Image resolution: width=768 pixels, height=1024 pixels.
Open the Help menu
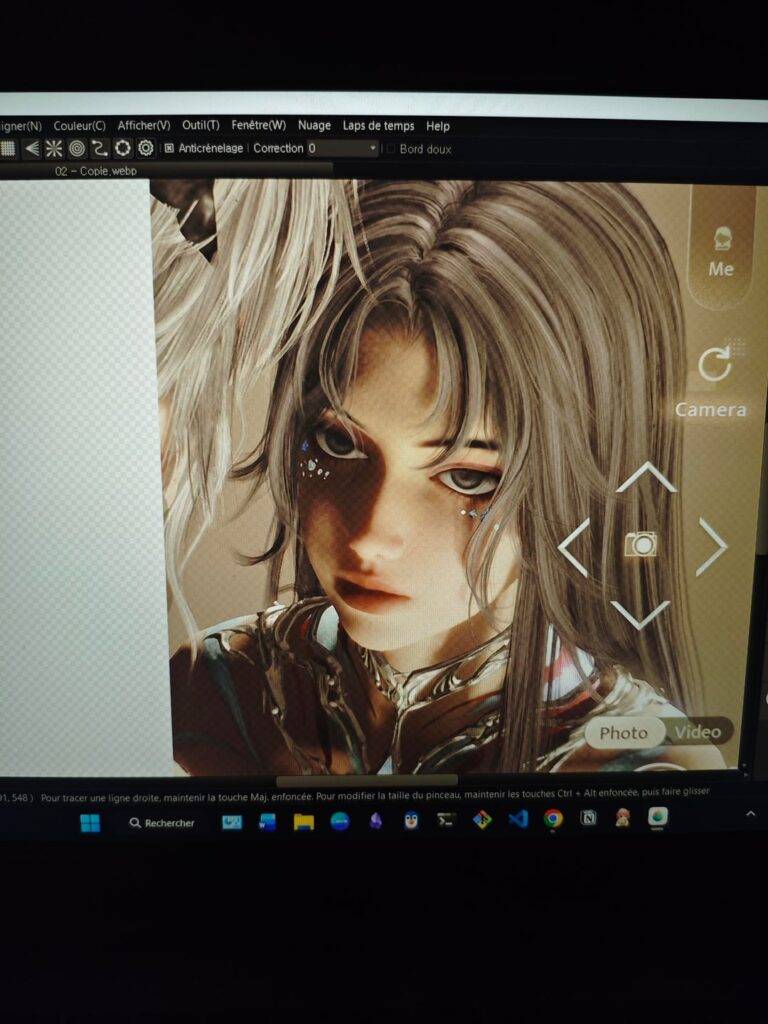pyautogui.click(x=438, y=126)
